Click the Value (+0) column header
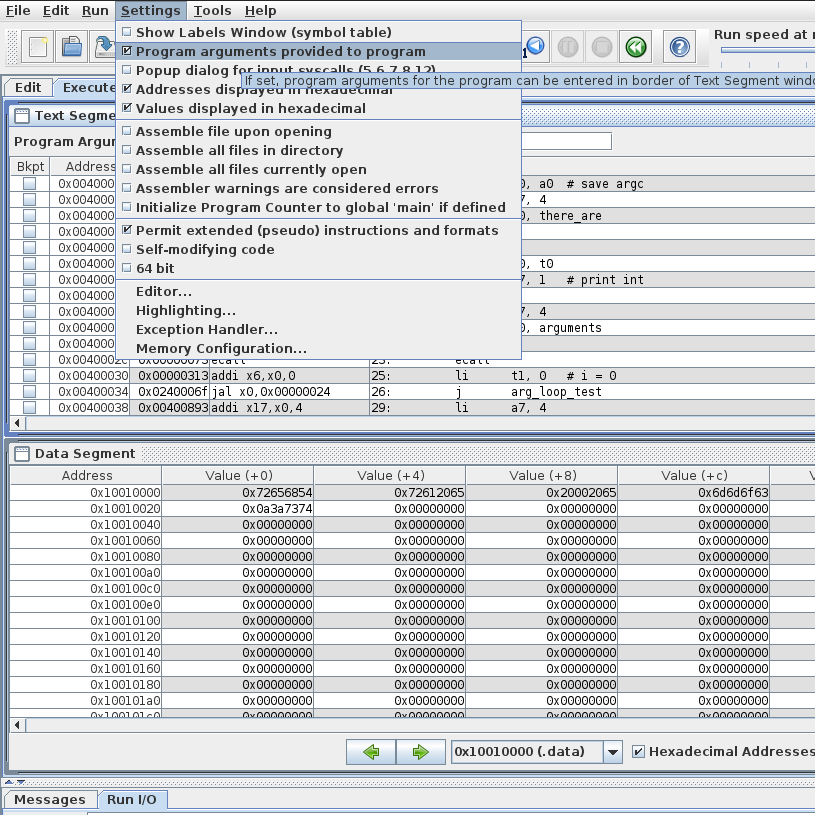The image size is (815, 815). [239, 475]
